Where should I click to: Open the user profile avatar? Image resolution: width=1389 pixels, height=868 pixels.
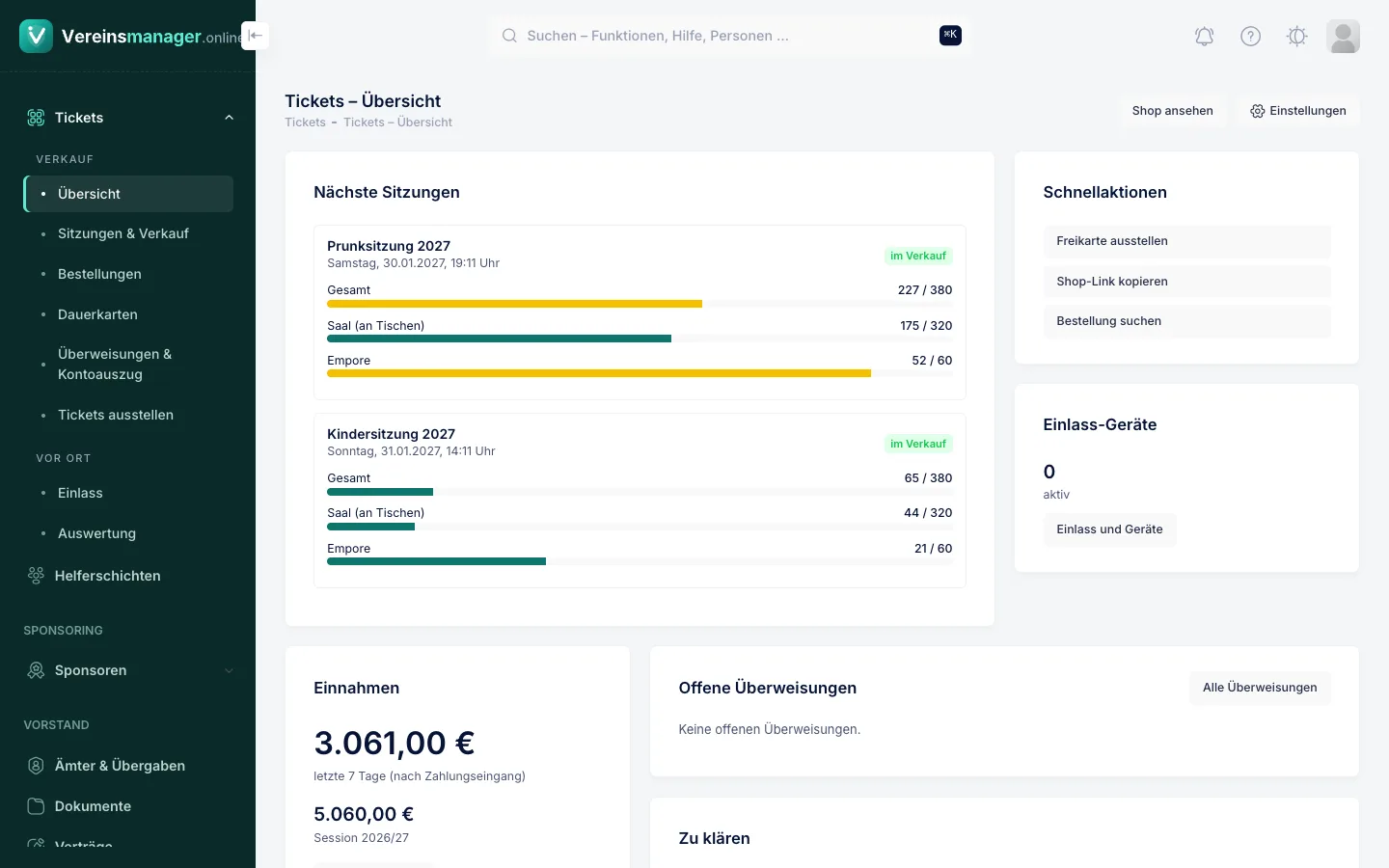[1343, 37]
